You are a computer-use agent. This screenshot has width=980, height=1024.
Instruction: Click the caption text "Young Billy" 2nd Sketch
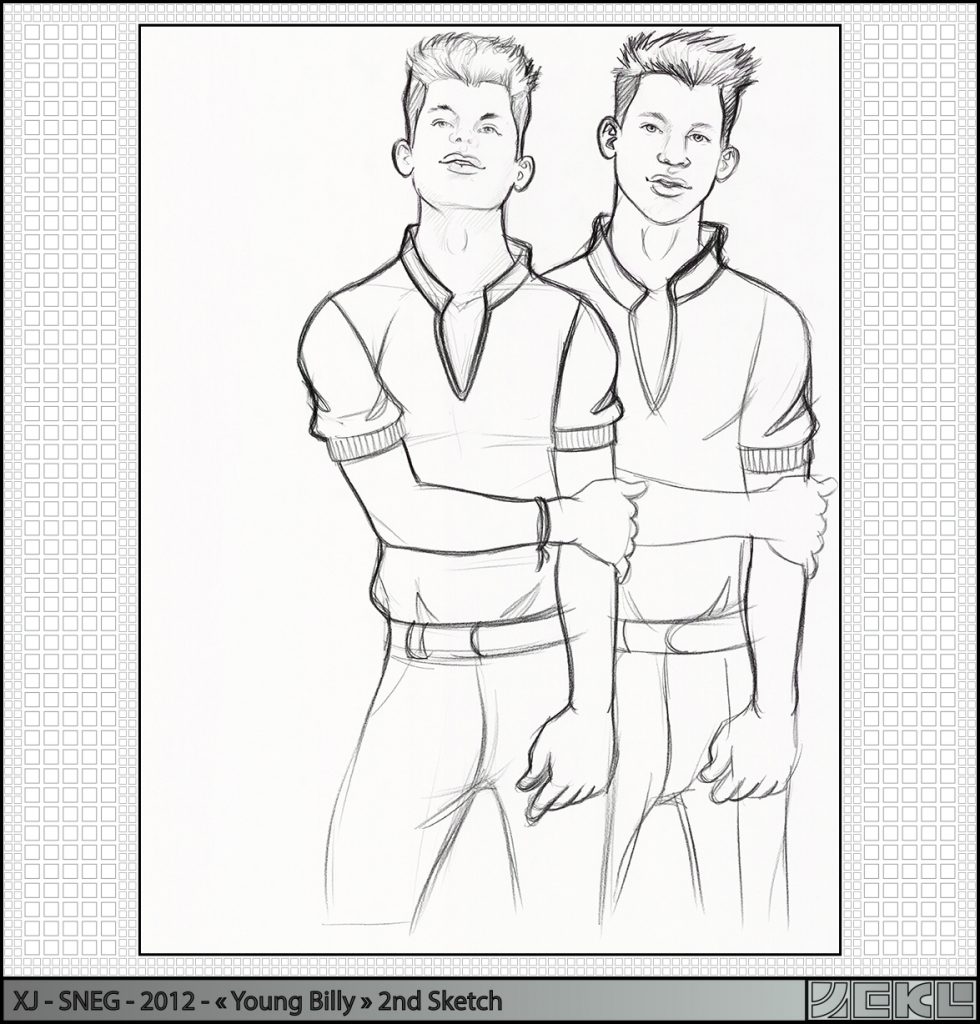(384, 1001)
